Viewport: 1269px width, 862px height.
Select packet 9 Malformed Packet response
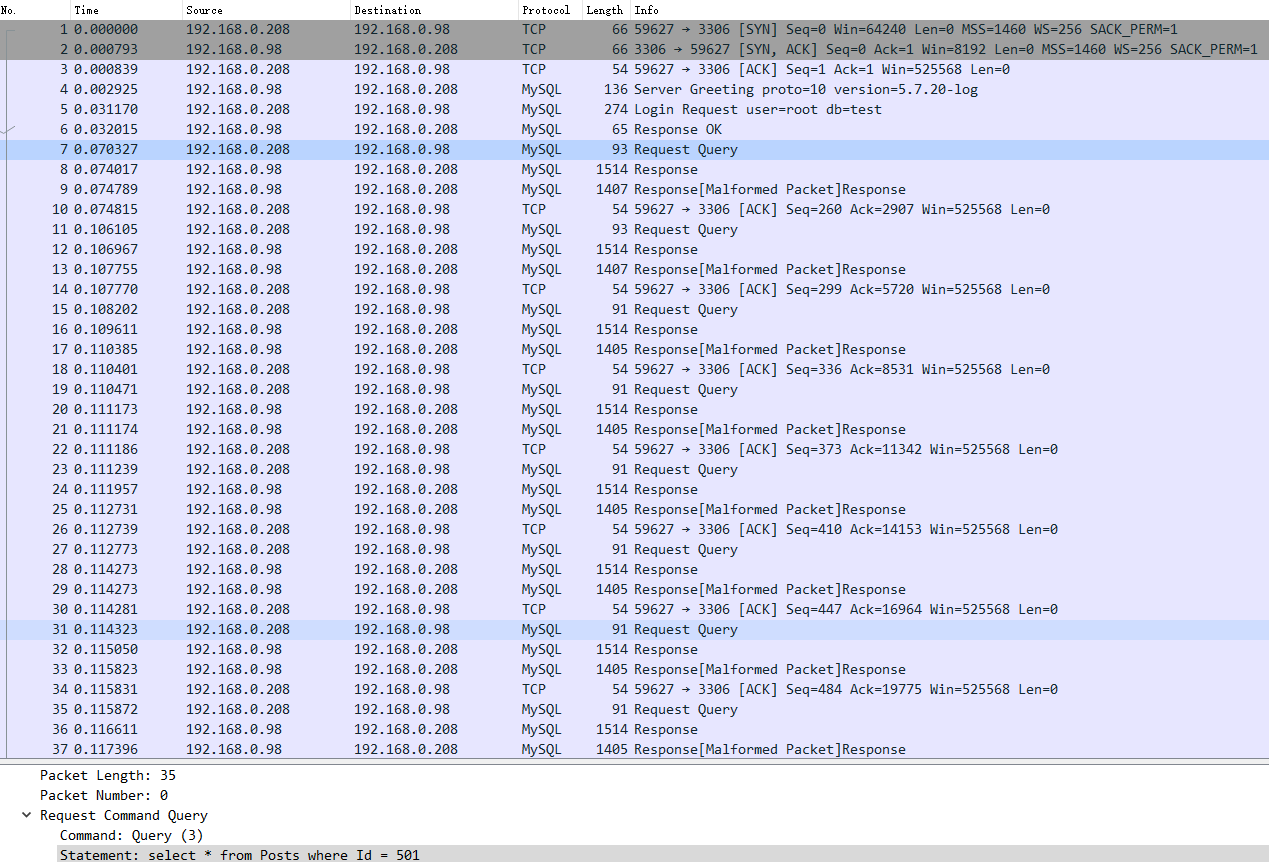pos(634,189)
